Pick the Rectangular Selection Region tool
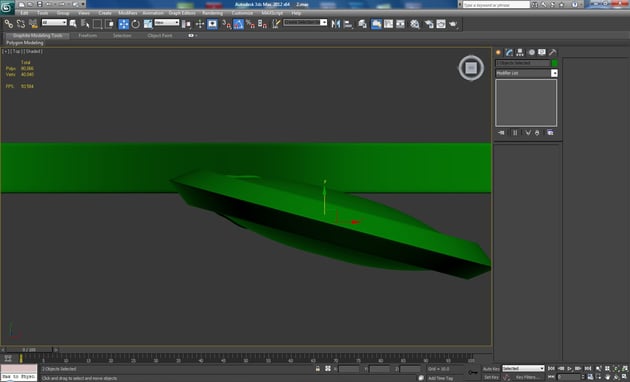The image size is (630, 382). coord(97,24)
